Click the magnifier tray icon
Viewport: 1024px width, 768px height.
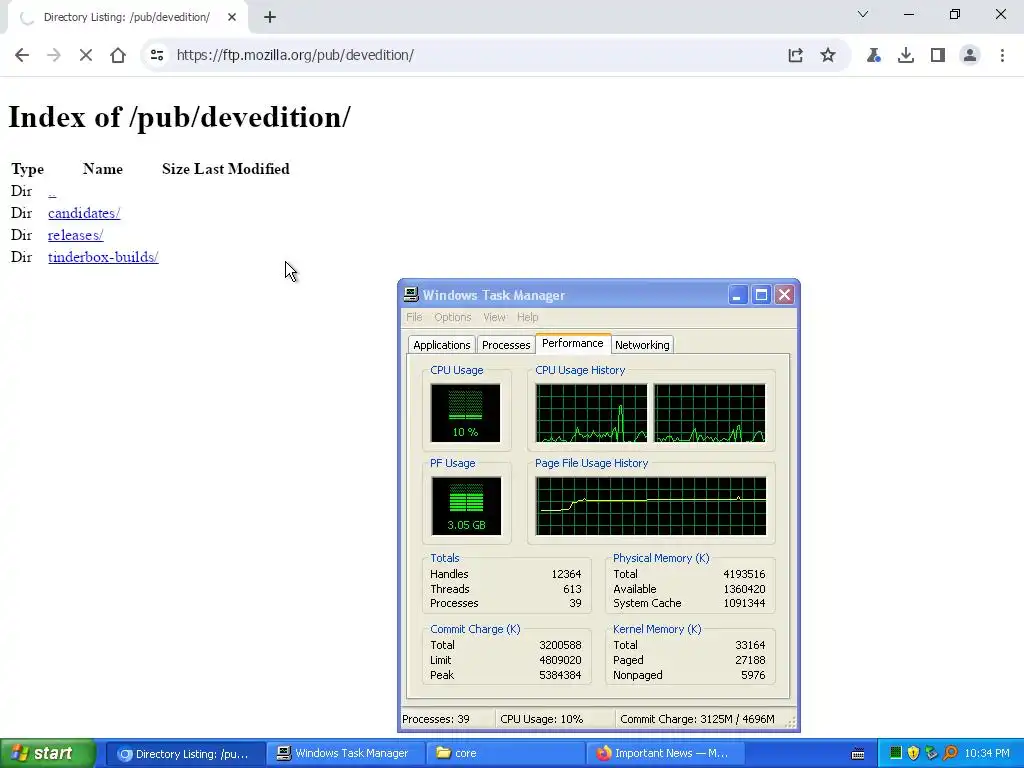click(950, 753)
